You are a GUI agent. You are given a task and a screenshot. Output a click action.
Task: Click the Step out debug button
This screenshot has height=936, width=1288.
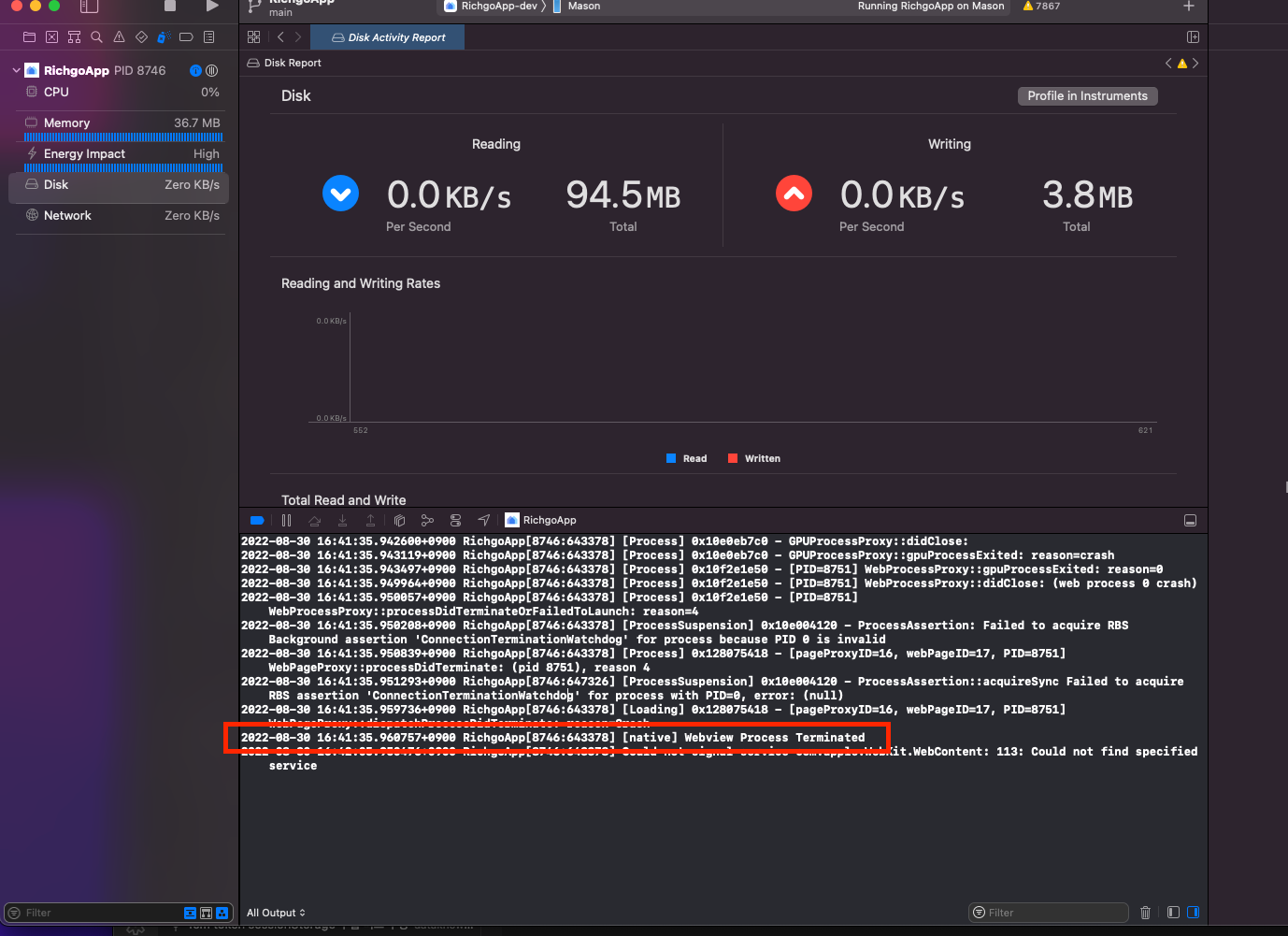point(370,521)
